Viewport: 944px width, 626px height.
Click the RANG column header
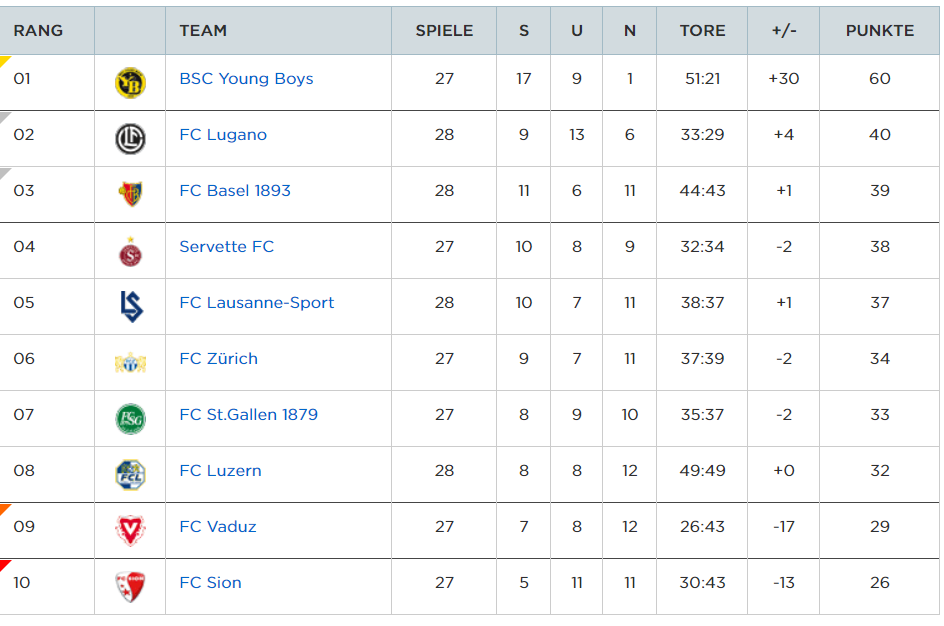[38, 31]
